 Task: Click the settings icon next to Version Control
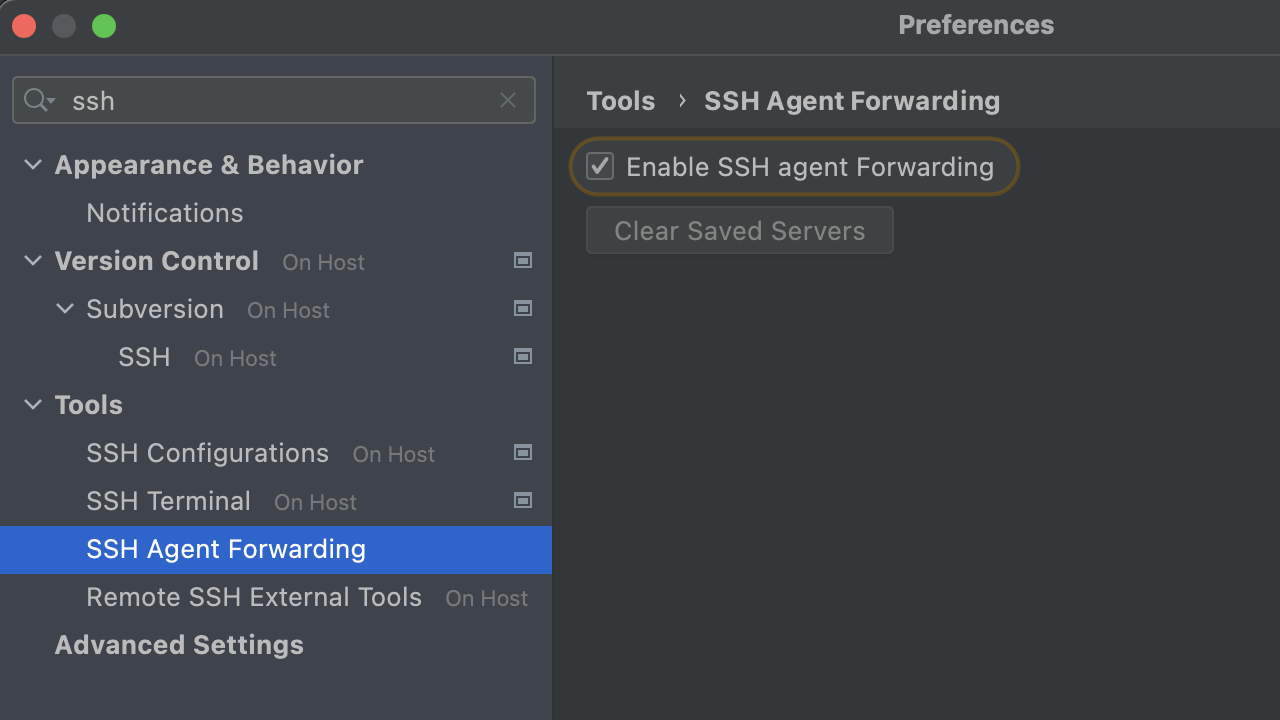point(522,260)
